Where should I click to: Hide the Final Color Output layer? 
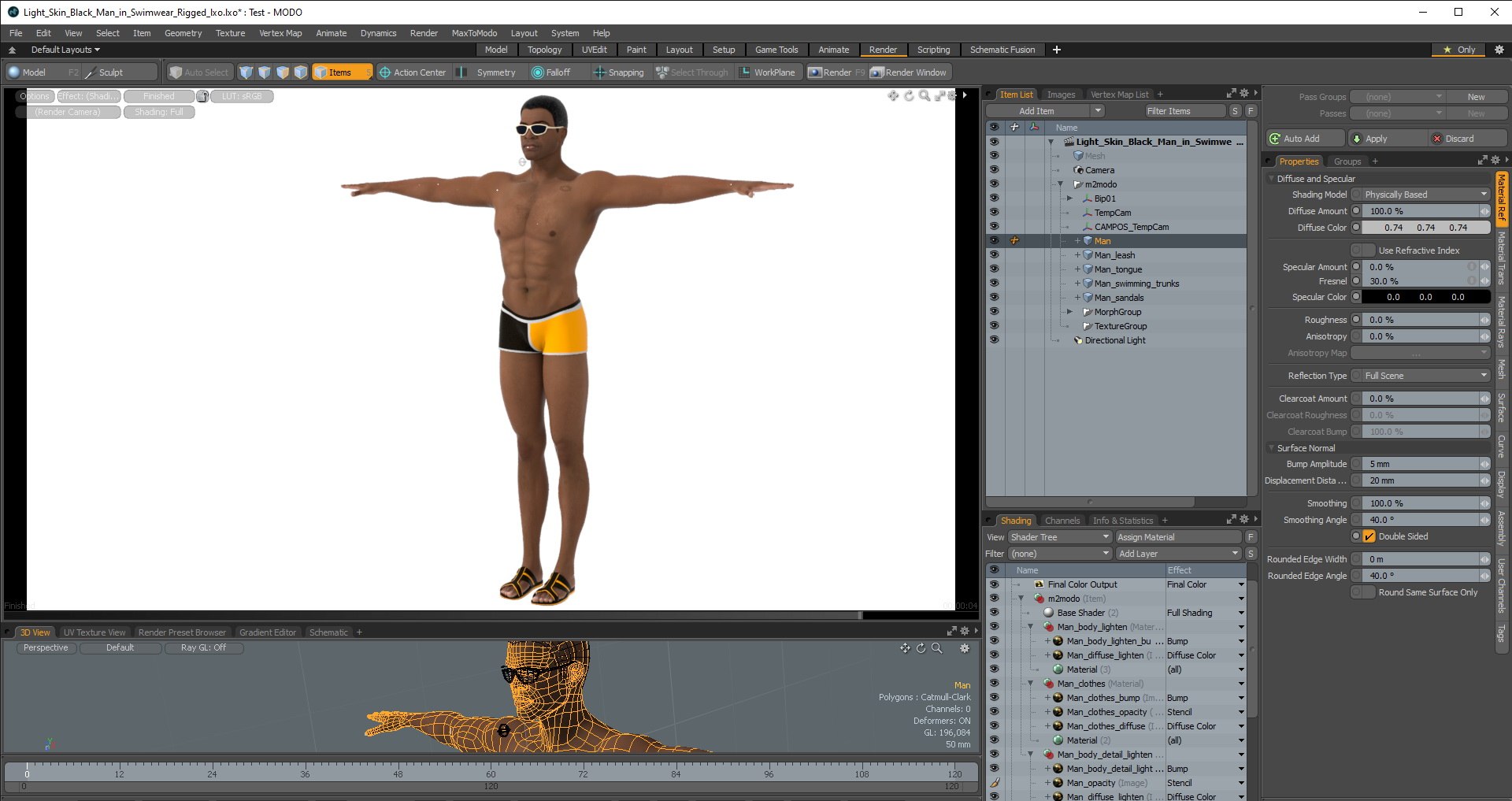point(994,584)
